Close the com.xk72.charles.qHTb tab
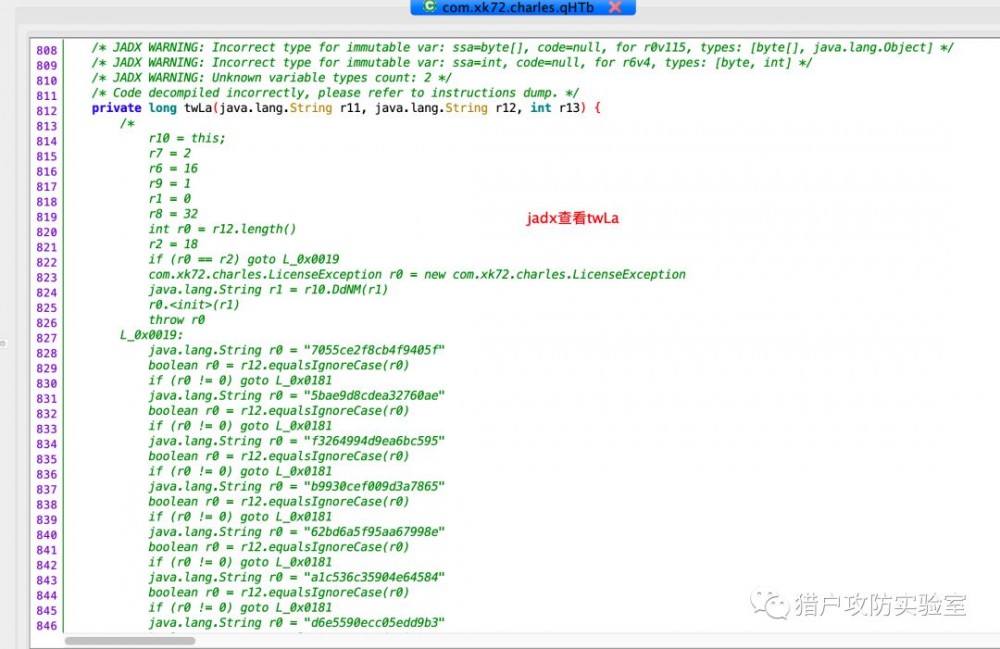Image resolution: width=1000 pixels, height=649 pixels. tap(615, 7)
